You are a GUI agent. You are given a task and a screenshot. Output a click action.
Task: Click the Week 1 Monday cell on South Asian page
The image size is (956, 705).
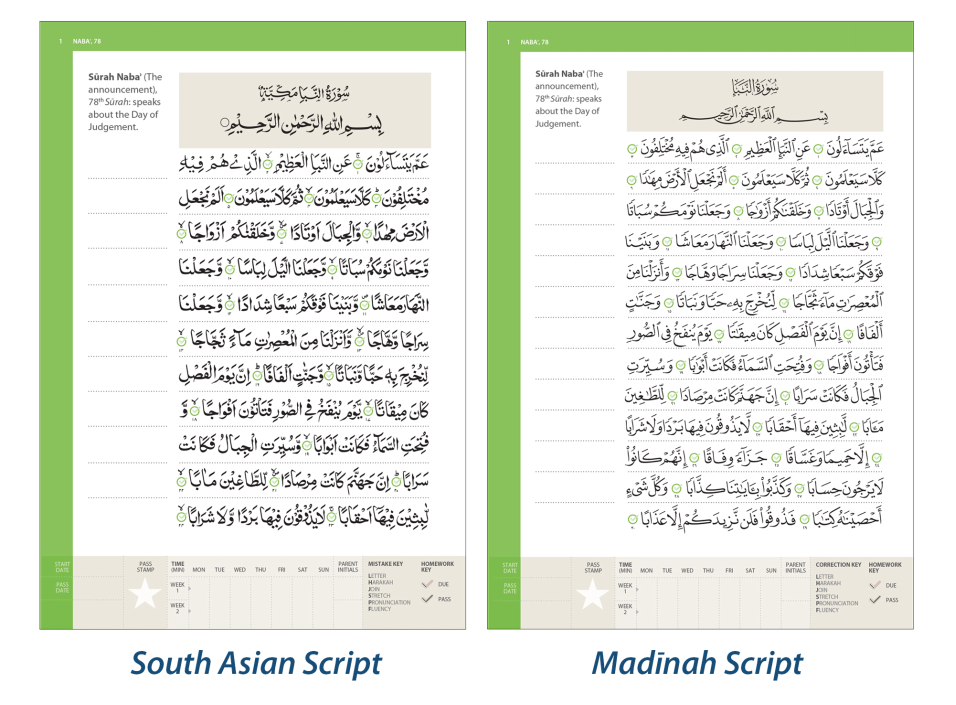199,589
